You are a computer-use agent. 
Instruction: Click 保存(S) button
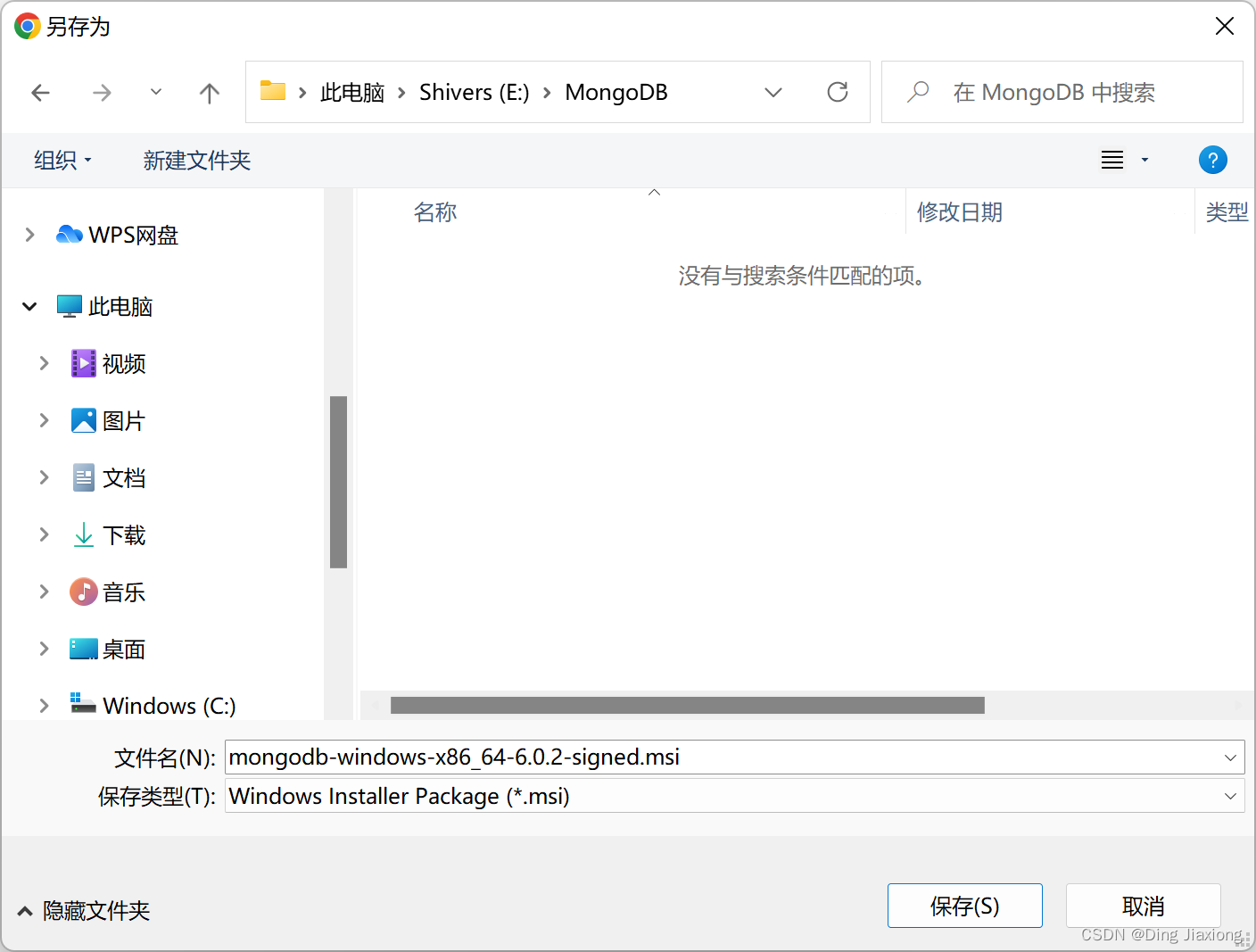[965, 906]
